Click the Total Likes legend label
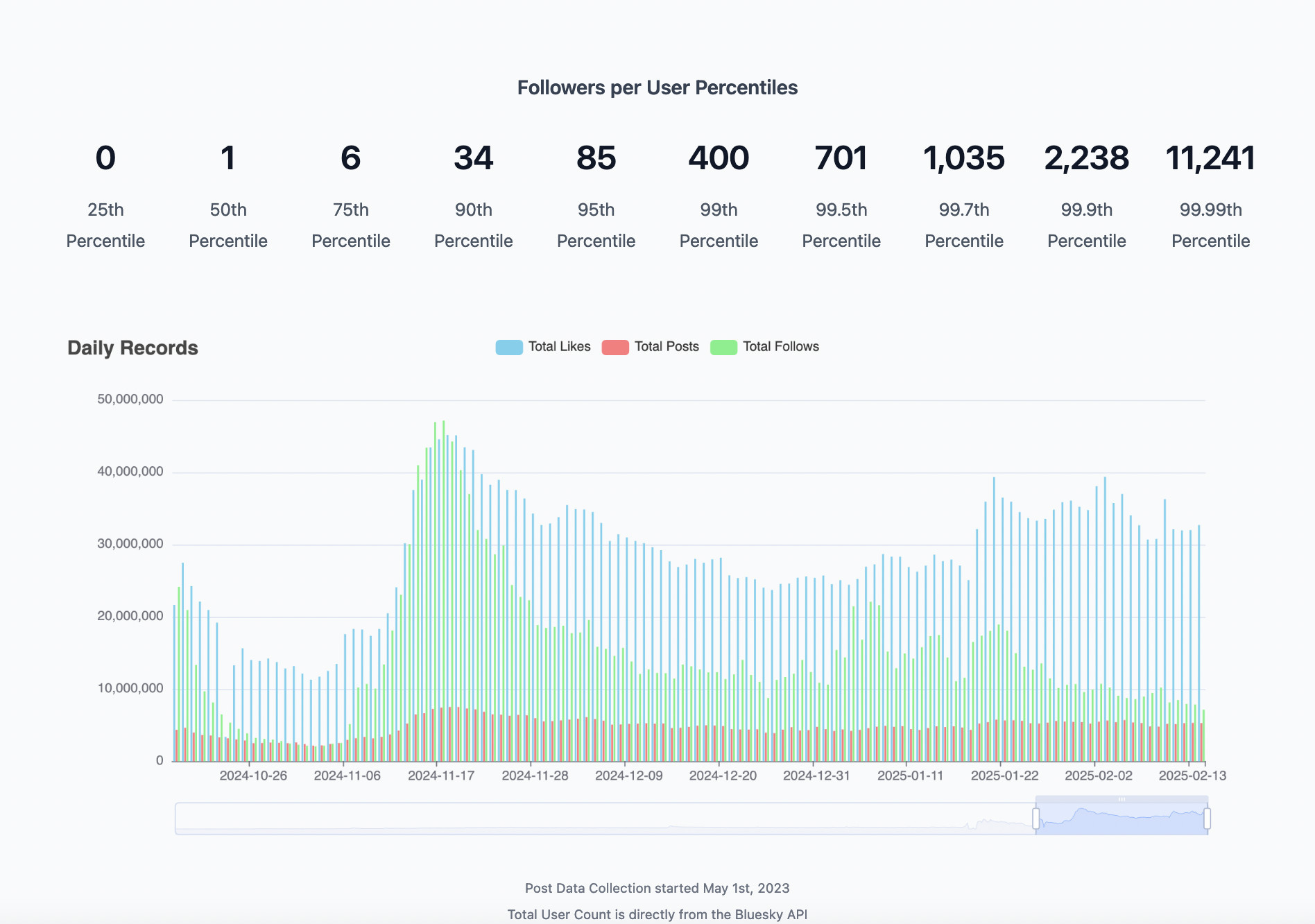Screen dimensions: 1315x924 560,347
